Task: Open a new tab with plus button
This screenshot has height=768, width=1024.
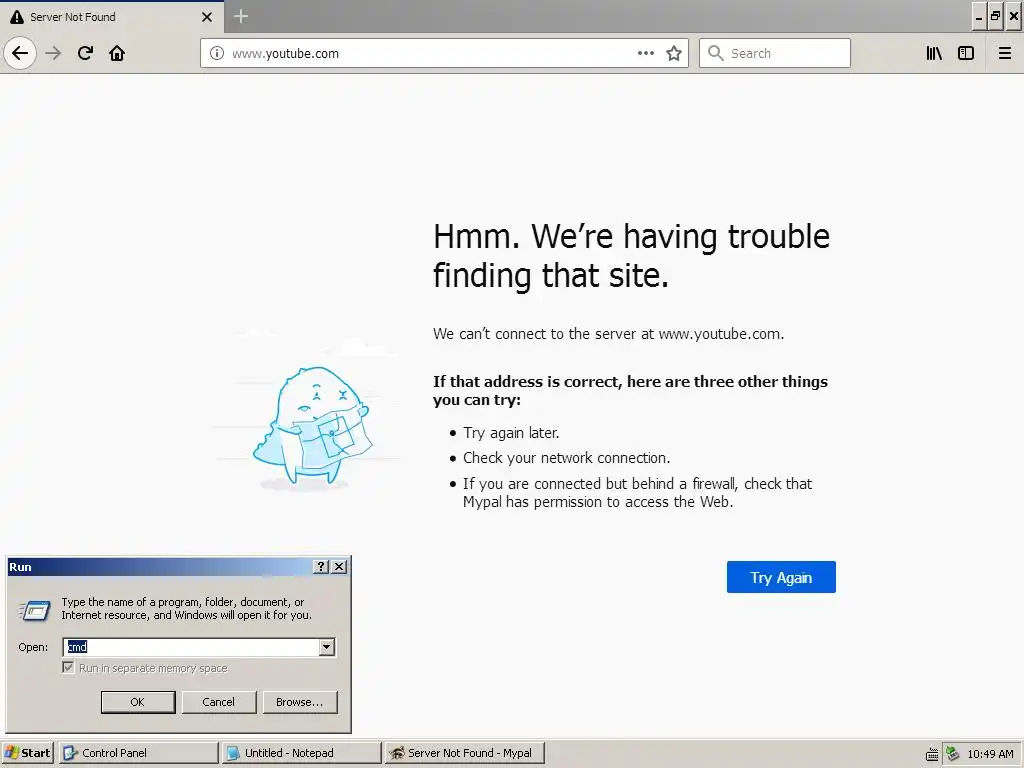Action: tap(240, 16)
